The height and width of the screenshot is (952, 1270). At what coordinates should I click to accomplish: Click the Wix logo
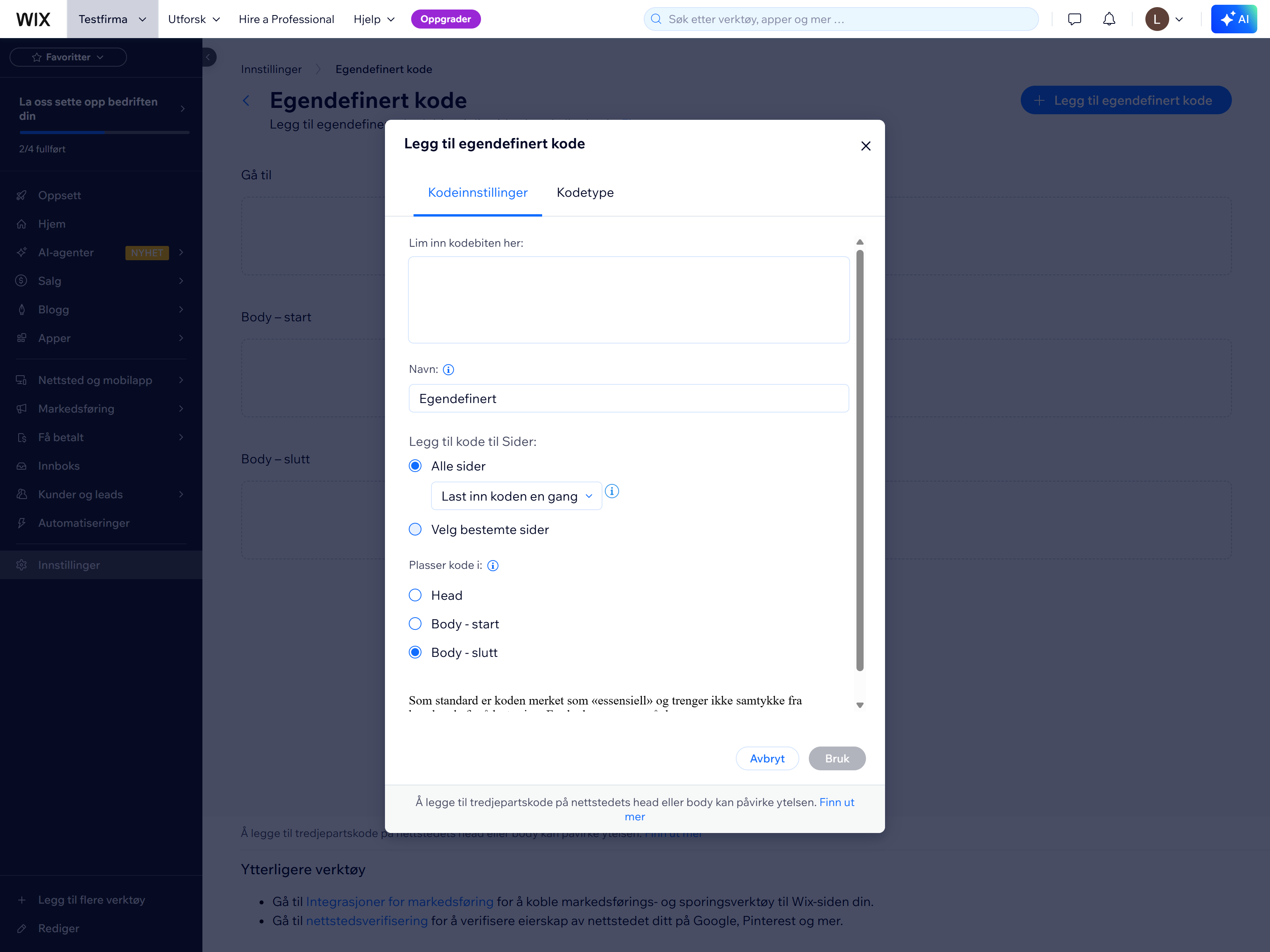coord(33,19)
